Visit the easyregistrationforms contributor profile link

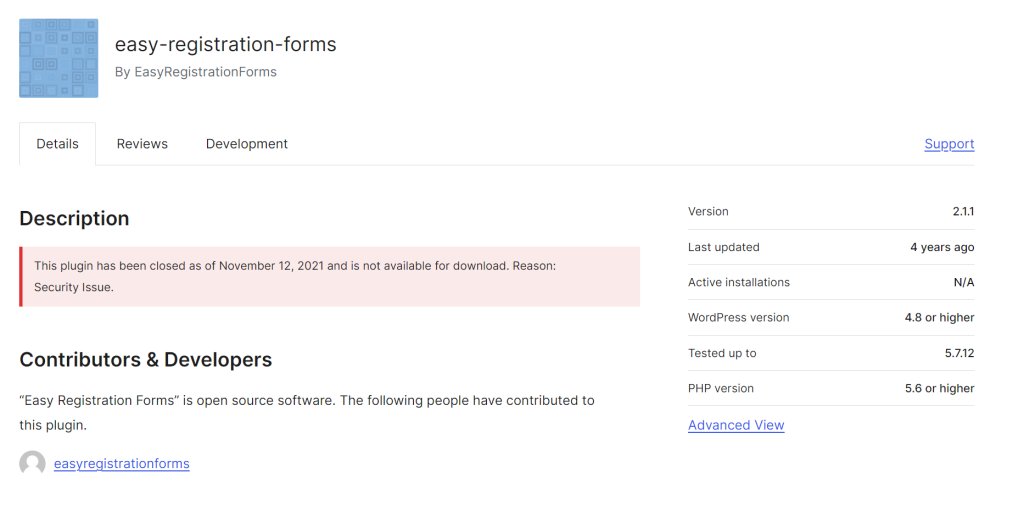coord(121,463)
